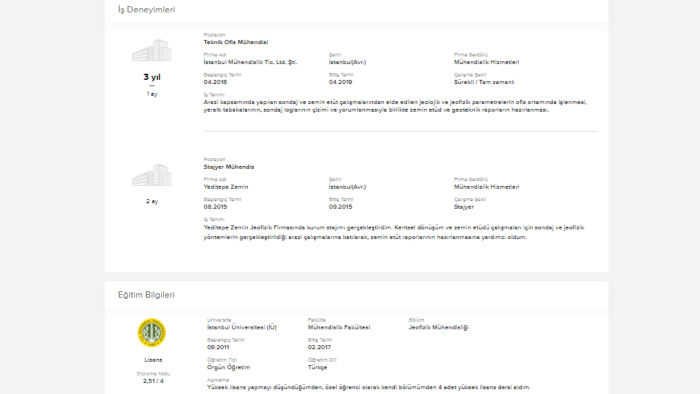Select the Teknik Ofis Mühendisi position title
Viewport: 700px width, 394px height.
click(236, 42)
